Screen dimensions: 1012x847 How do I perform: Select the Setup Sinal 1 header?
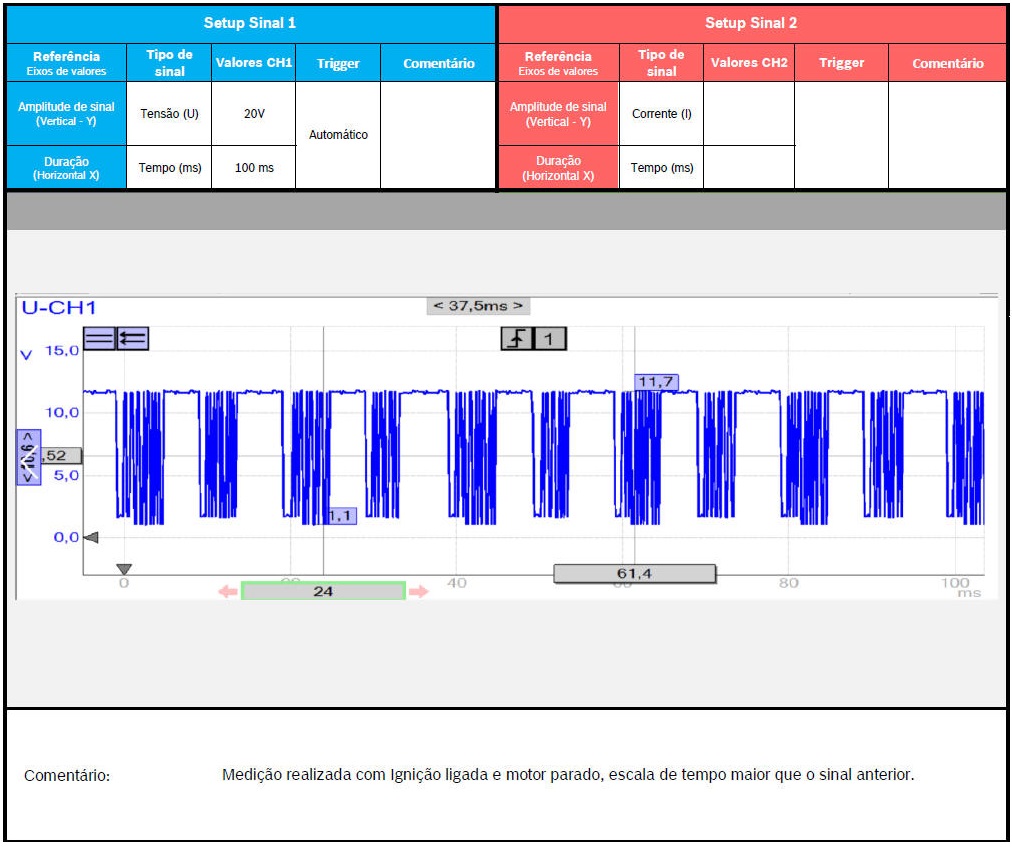pos(250,23)
